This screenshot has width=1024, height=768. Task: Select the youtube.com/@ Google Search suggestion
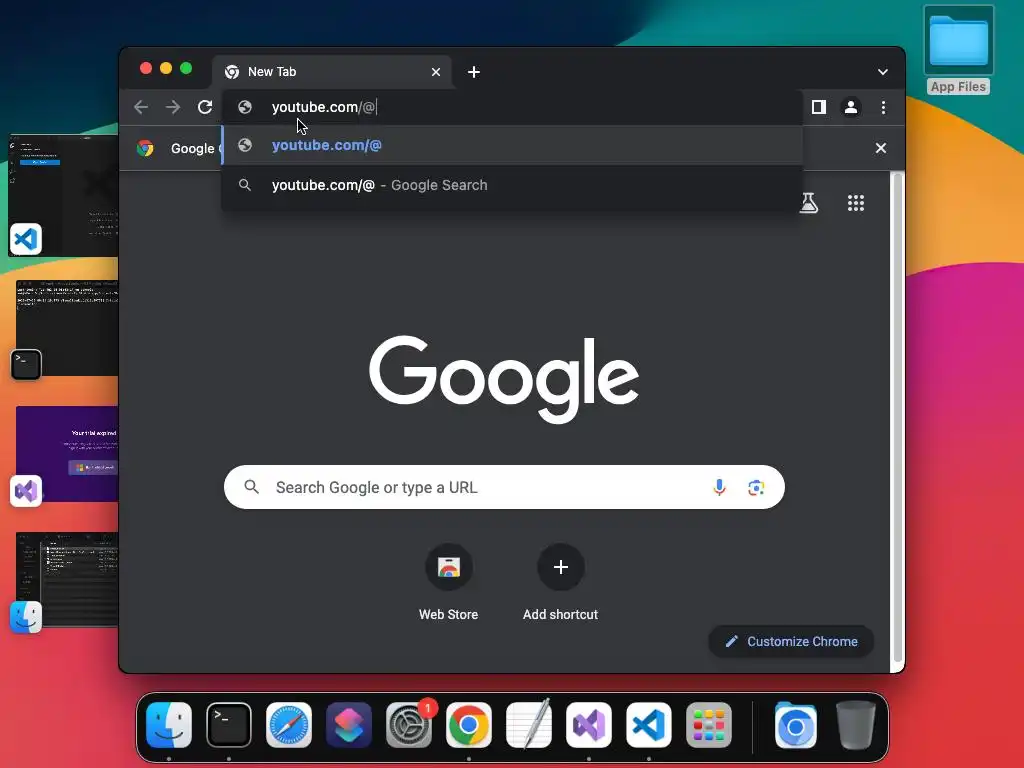(x=512, y=185)
